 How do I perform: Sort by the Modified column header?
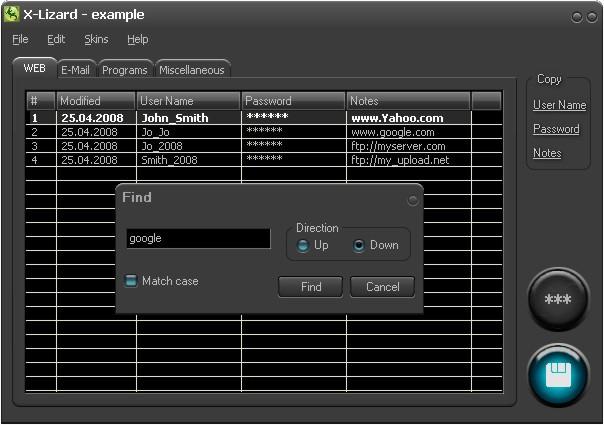(96, 101)
